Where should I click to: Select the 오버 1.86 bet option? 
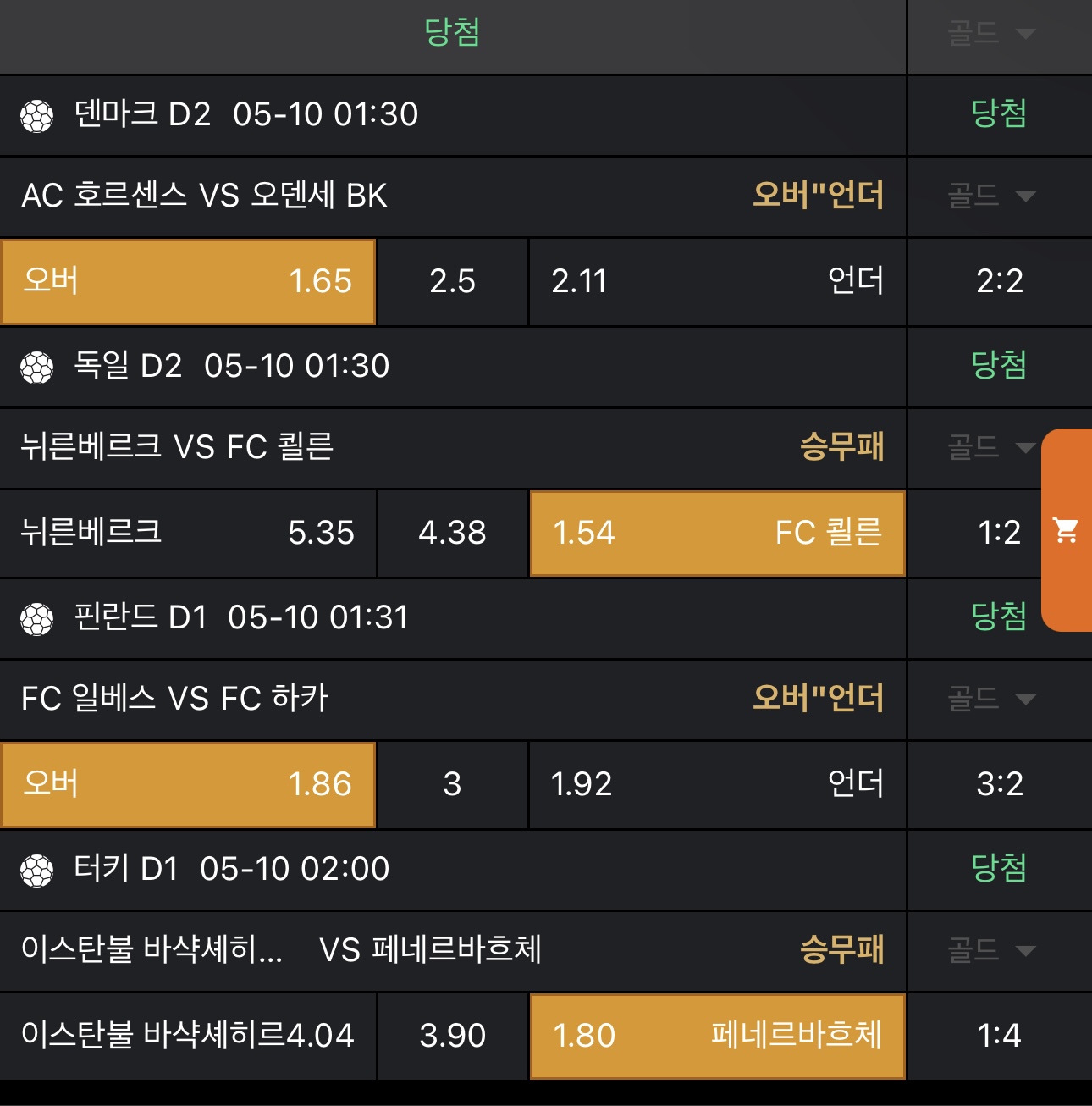pos(188,785)
